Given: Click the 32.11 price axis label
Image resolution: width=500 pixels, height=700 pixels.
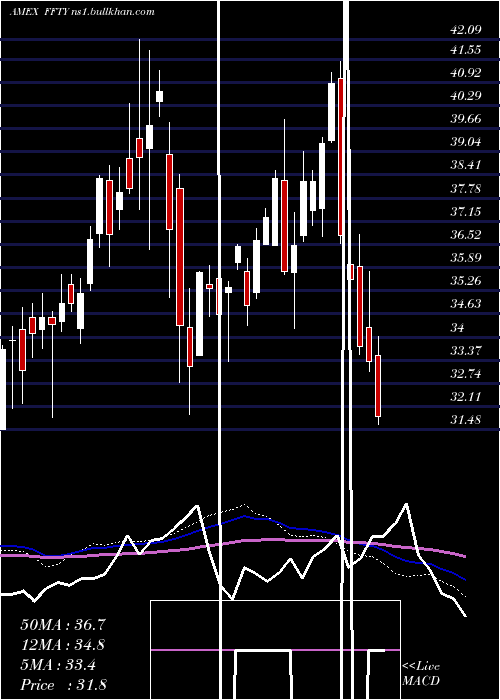Looking at the screenshot, I should [x=466, y=396].
